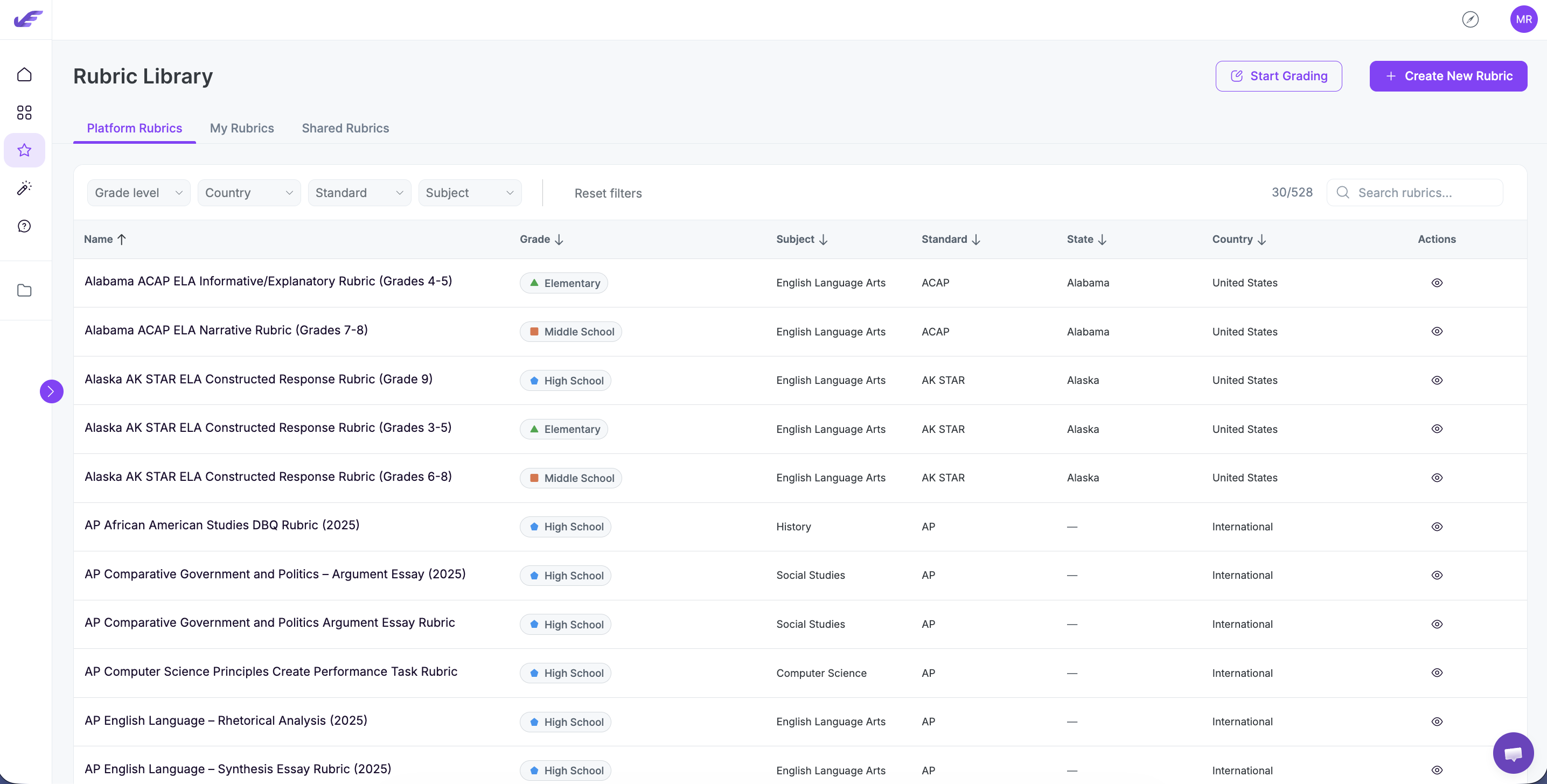Sort by Standard column header
Viewport: 1547px width, 784px height.
(951, 239)
